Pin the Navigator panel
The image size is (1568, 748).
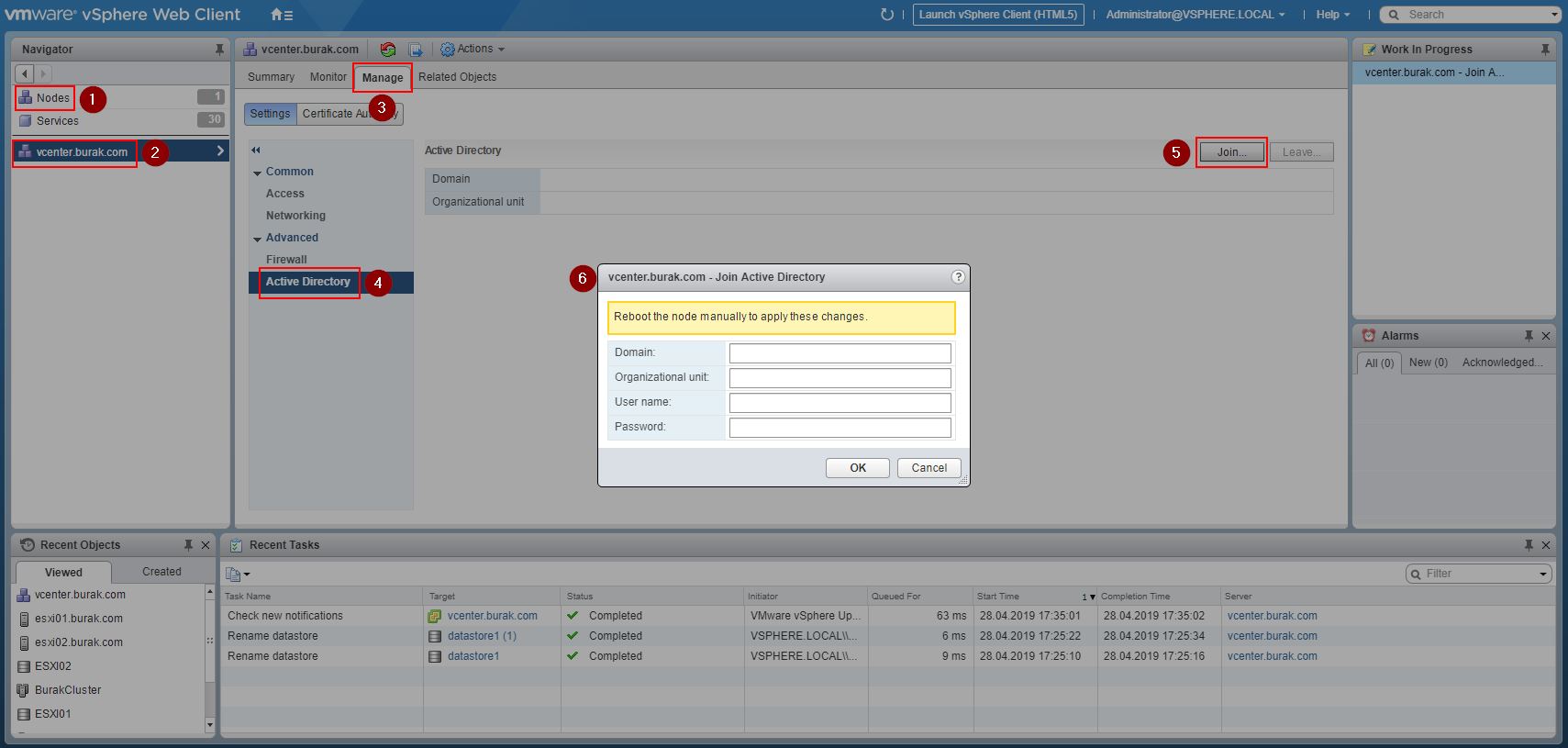tap(219, 50)
